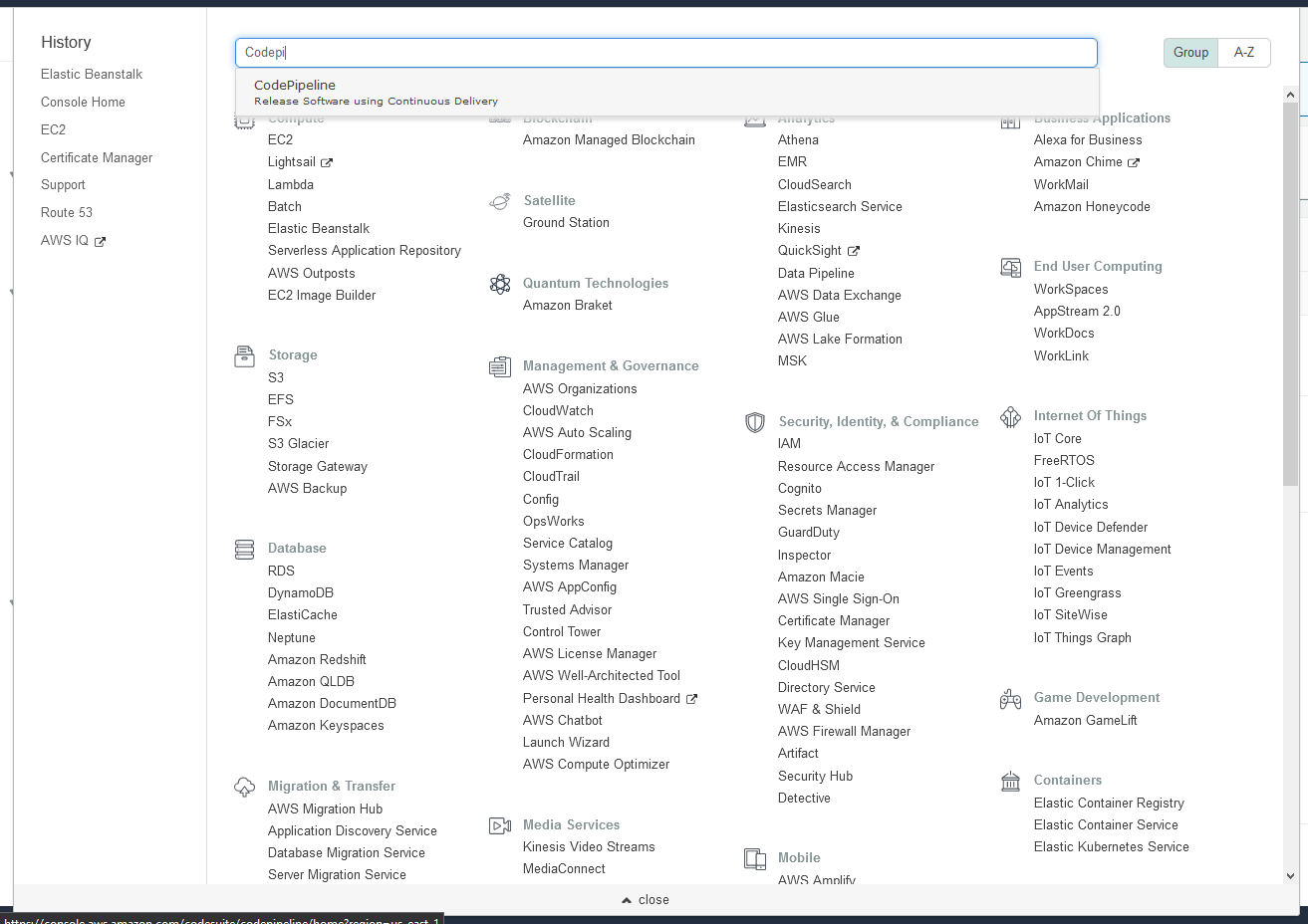Open CloudFormation service

coord(568,455)
